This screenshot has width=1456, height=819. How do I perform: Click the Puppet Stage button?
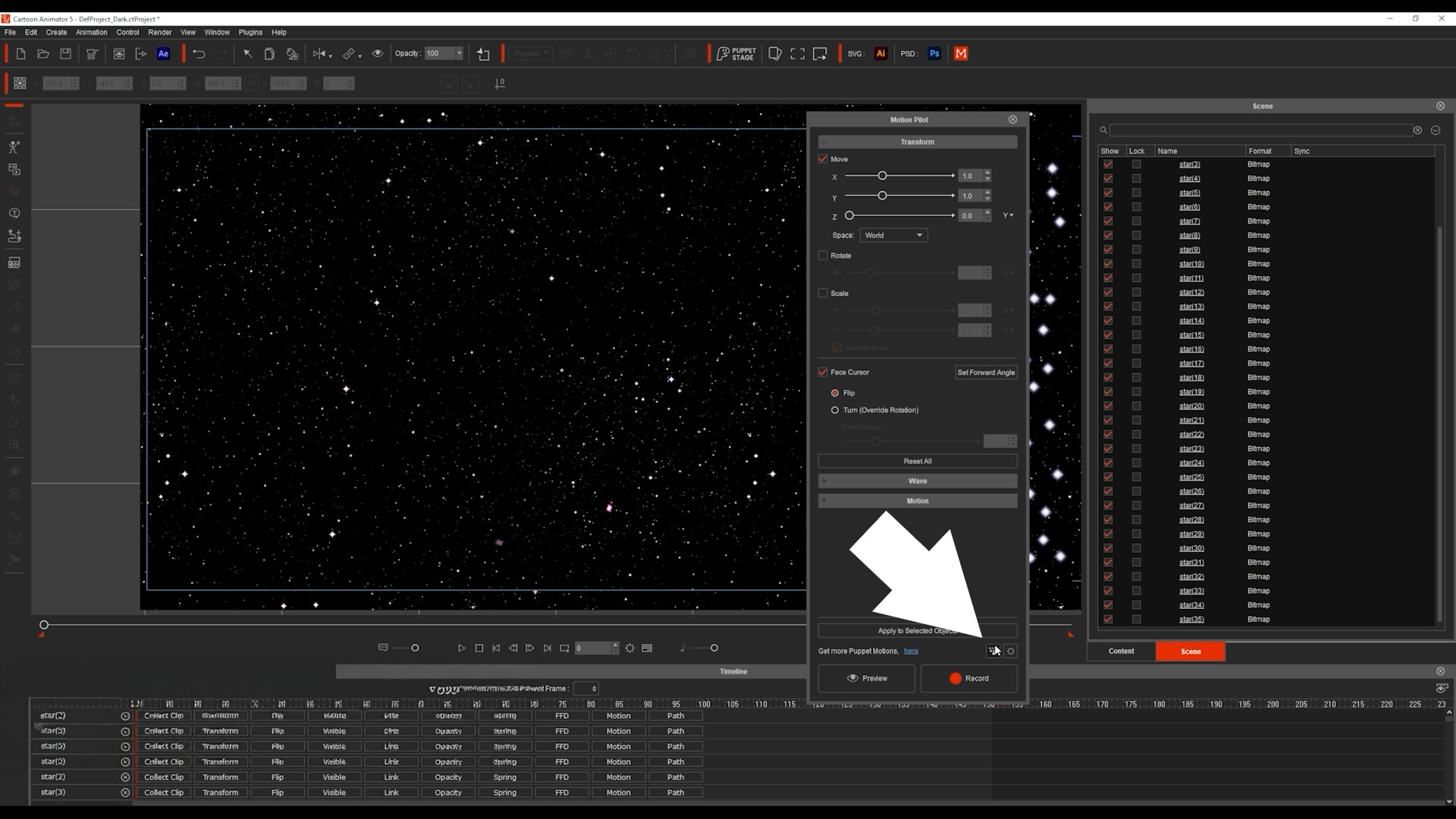coord(736,54)
